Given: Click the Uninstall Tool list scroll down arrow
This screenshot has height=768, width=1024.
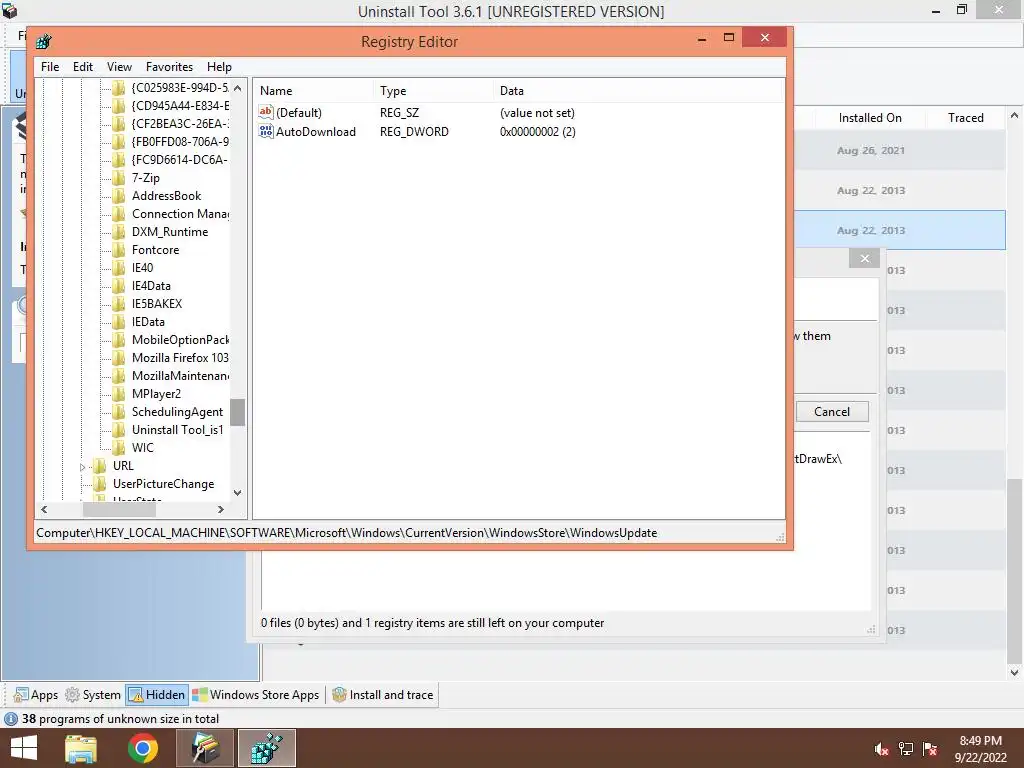Looking at the screenshot, I should pyautogui.click(x=1014, y=672).
